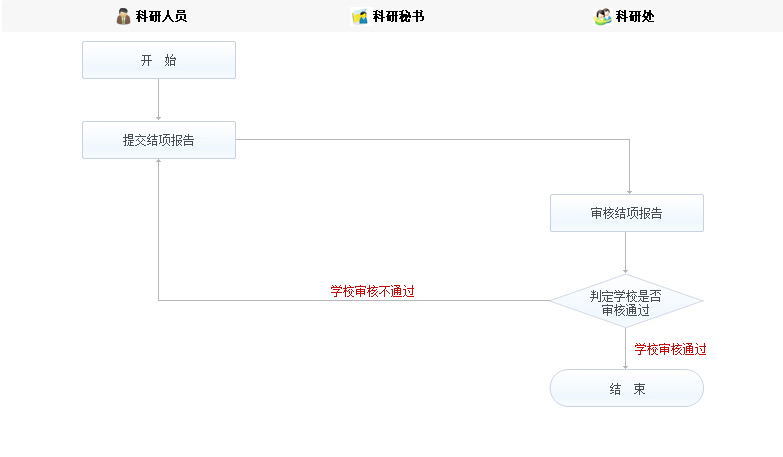
Task: Click rejection line left of decision diamond
Action: [350, 301]
